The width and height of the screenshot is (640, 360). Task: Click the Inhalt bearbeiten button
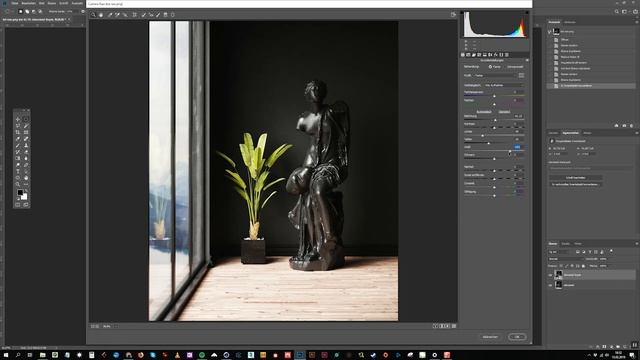click(576, 178)
